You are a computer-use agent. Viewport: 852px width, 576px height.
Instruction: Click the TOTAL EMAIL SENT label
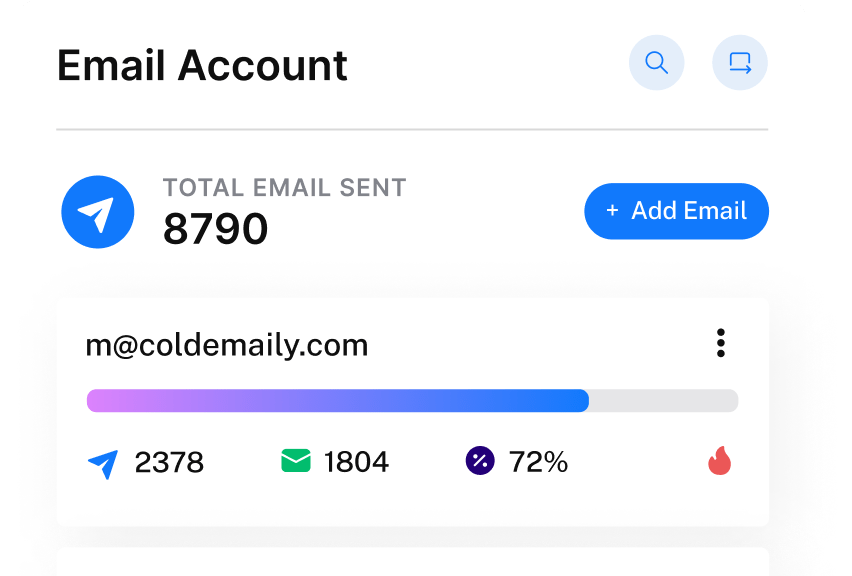pos(285,187)
